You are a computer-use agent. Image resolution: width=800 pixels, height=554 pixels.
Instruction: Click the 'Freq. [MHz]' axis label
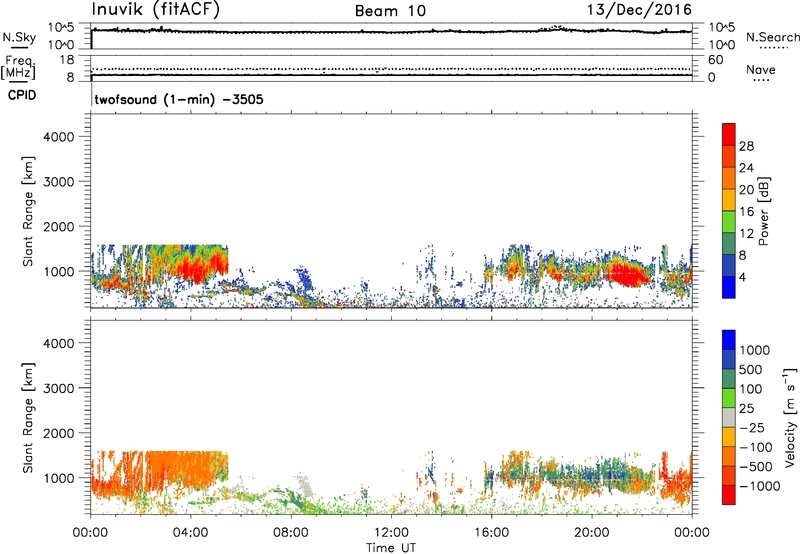18,67
